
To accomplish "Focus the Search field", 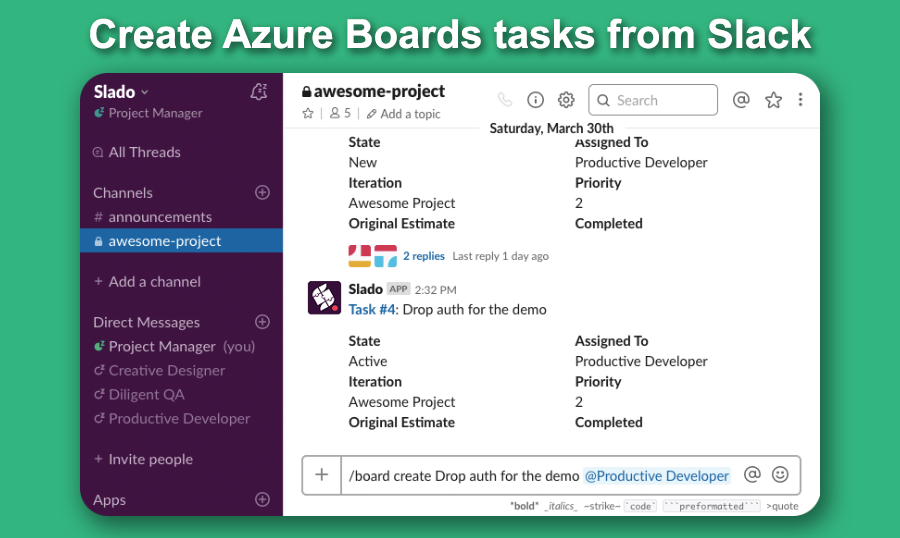I will (x=653, y=100).
